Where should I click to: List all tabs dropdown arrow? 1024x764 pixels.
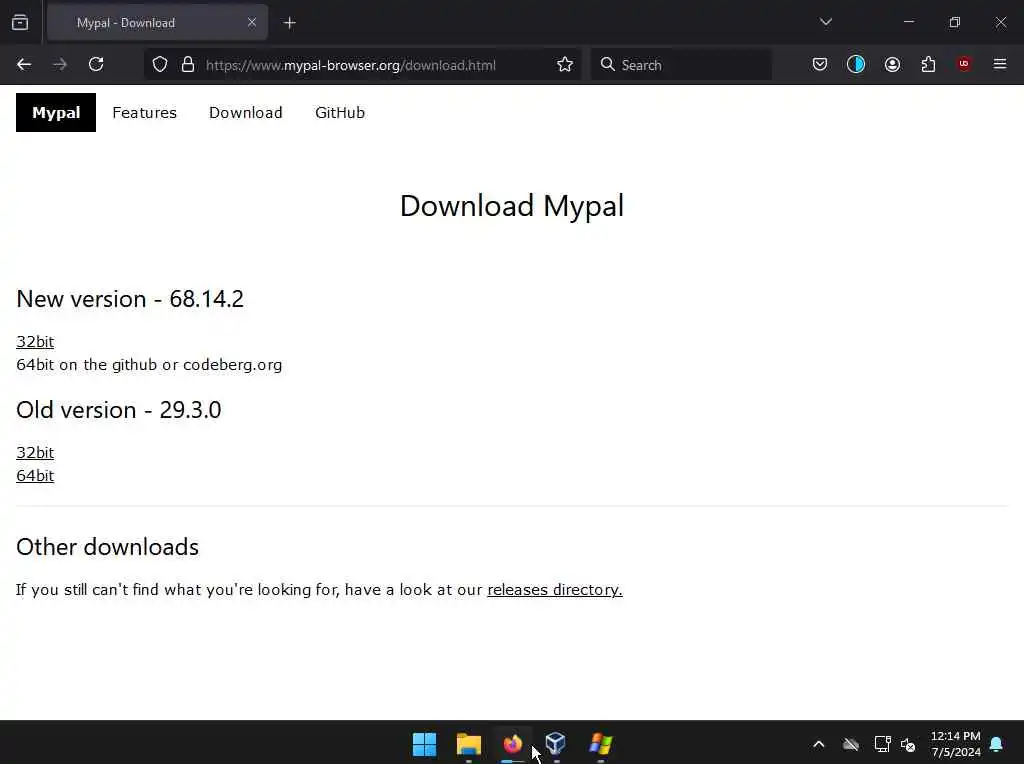[825, 22]
